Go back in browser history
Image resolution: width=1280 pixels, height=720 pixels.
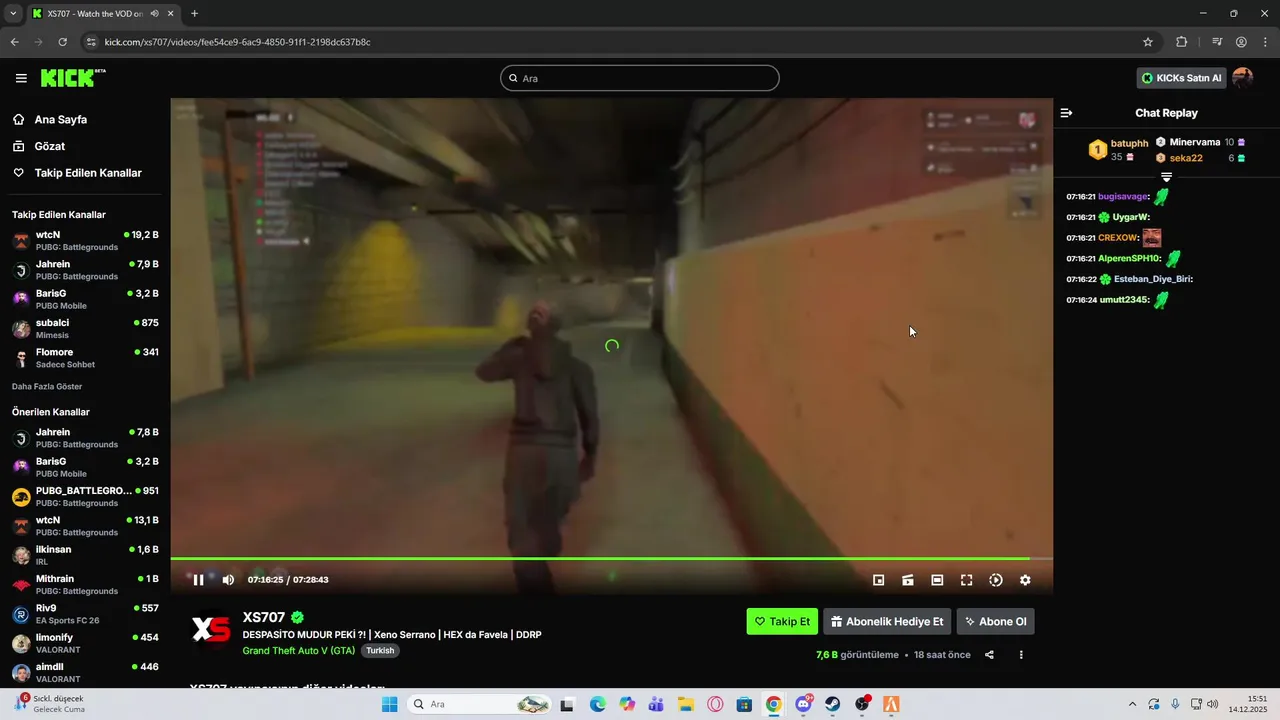point(14,42)
